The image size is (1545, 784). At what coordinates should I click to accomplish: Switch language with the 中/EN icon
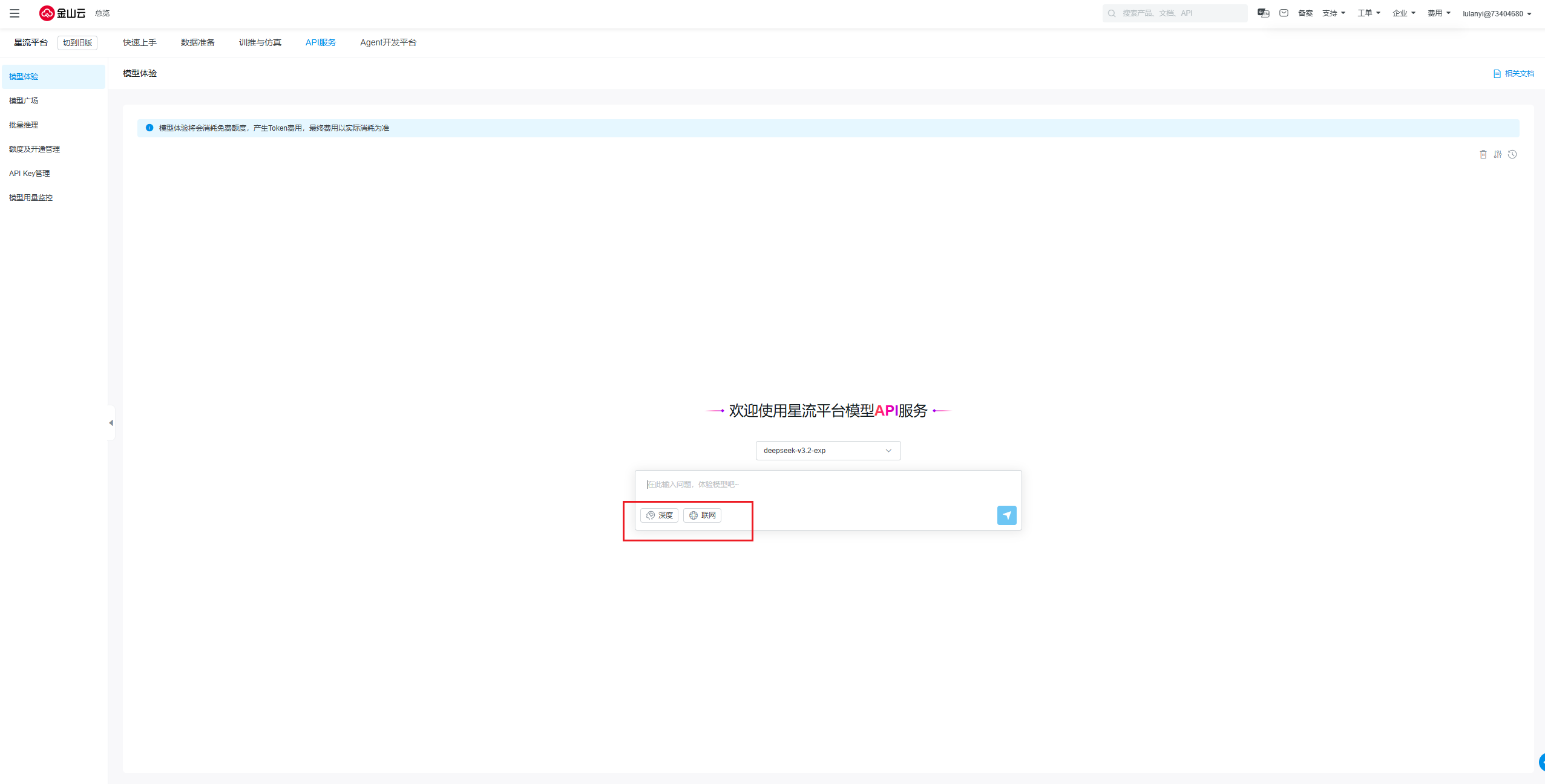[x=1263, y=13]
